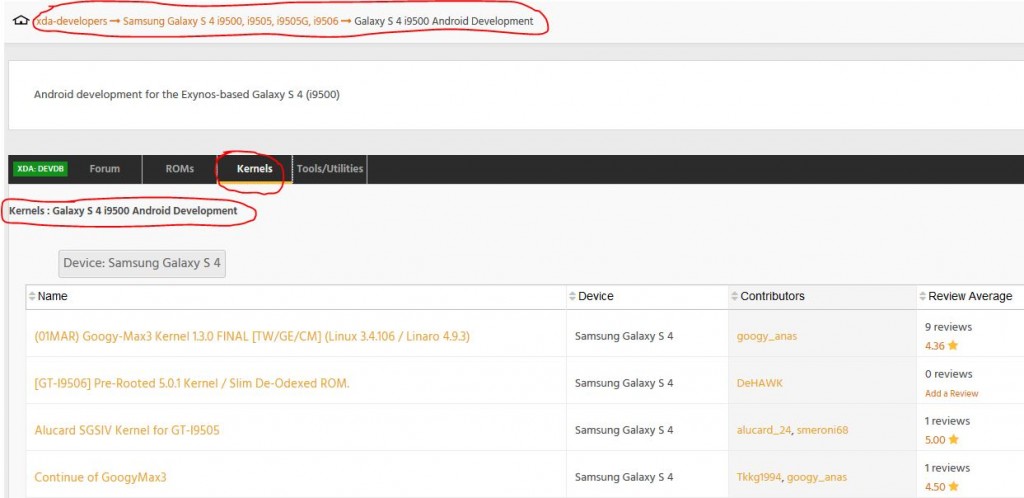Open Continue of GoogyMax3 thread

(101, 477)
